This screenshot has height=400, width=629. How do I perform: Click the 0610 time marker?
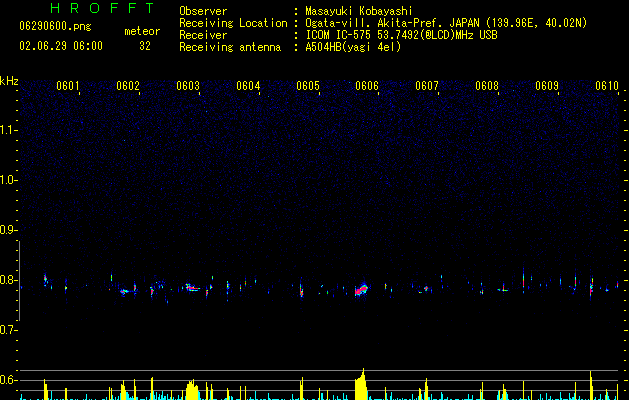pyautogui.click(x=607, y=86)
